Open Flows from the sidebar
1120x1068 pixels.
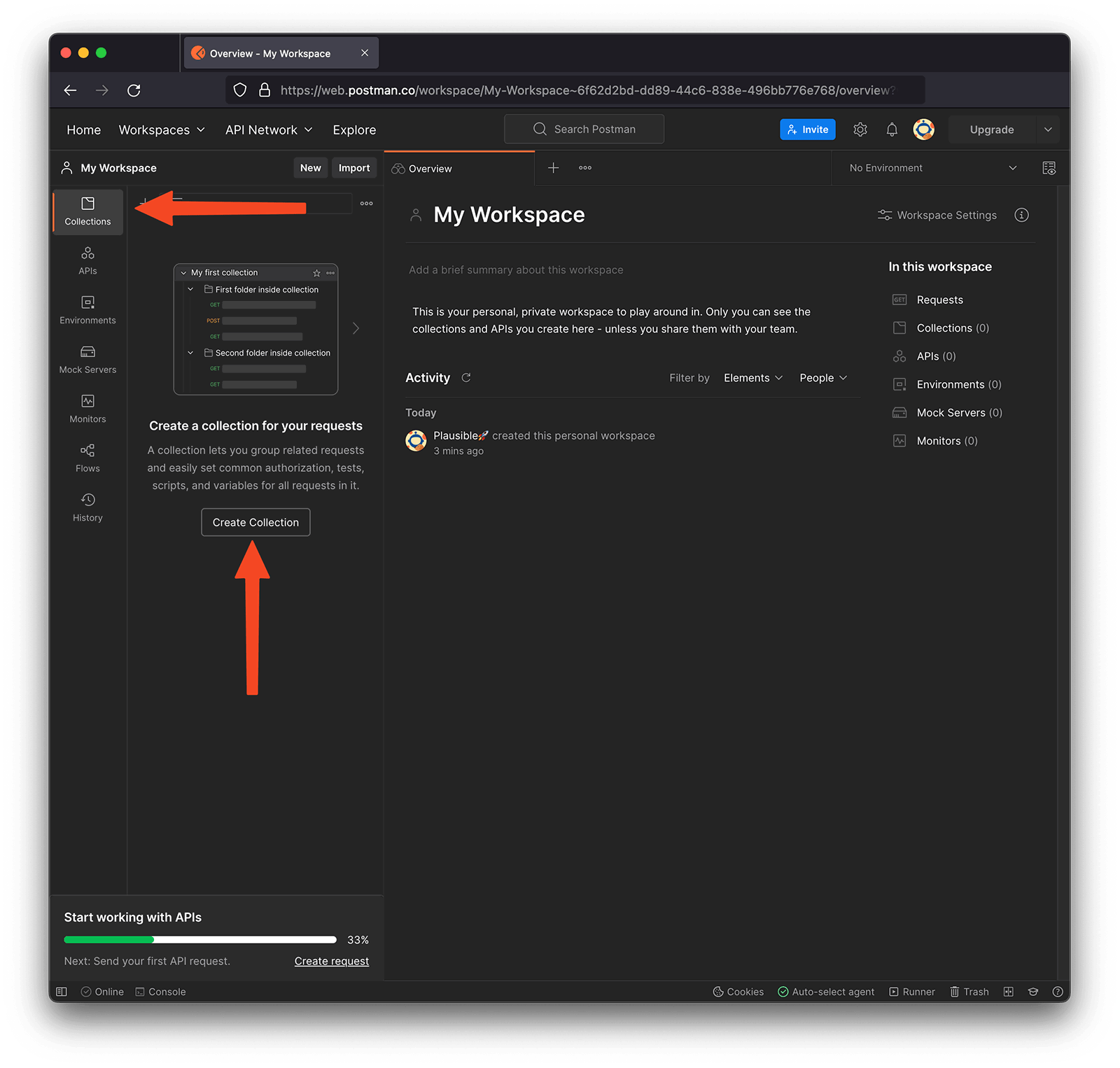pyautogui.click(x=87, y=458)
